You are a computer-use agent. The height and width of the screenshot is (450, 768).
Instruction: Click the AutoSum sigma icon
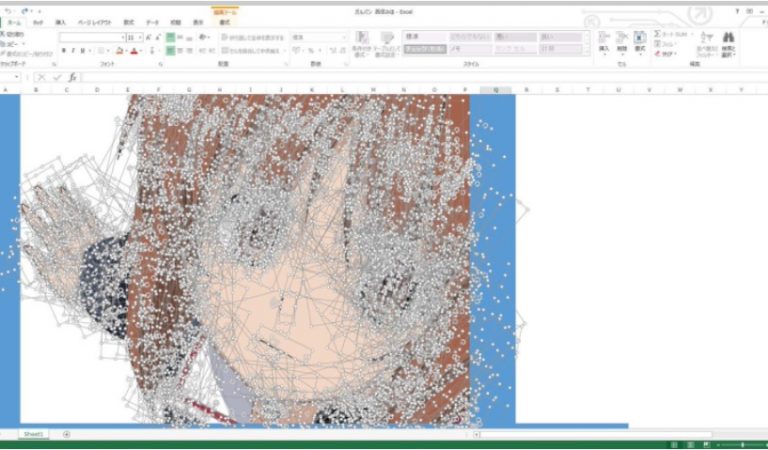(x=657, y=34)
